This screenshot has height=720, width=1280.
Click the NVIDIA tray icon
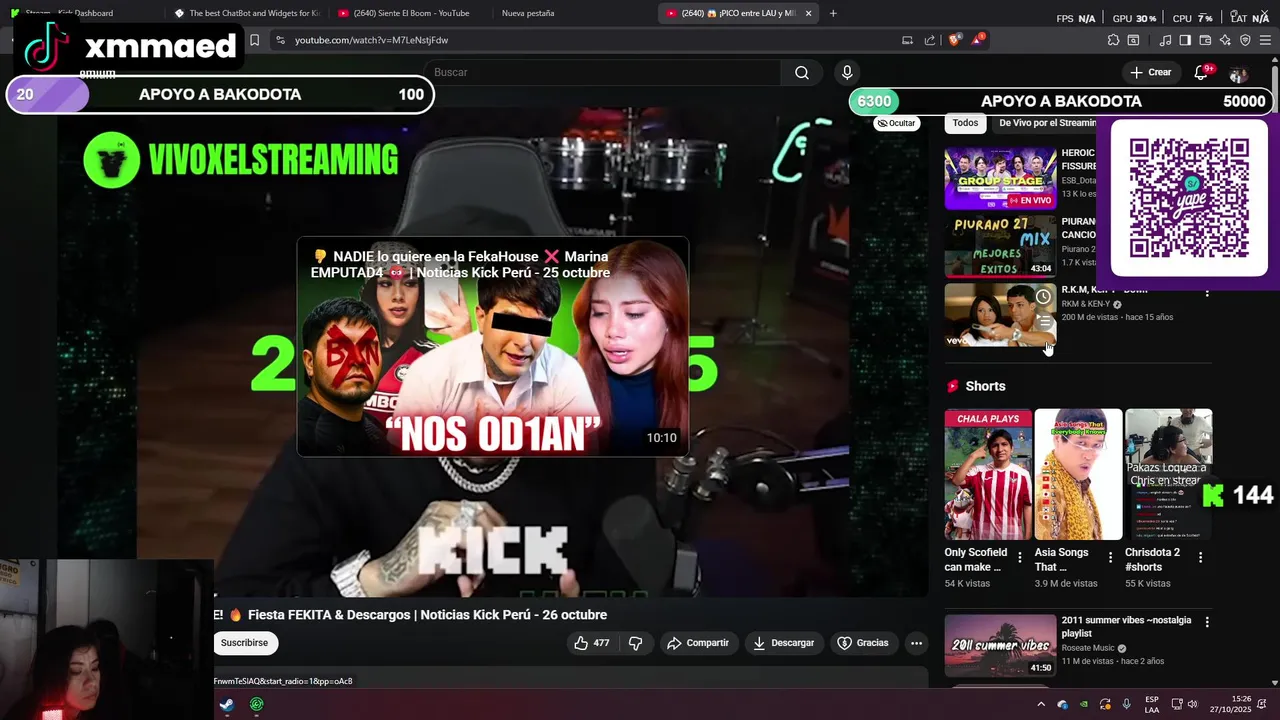click(1084, 704)
